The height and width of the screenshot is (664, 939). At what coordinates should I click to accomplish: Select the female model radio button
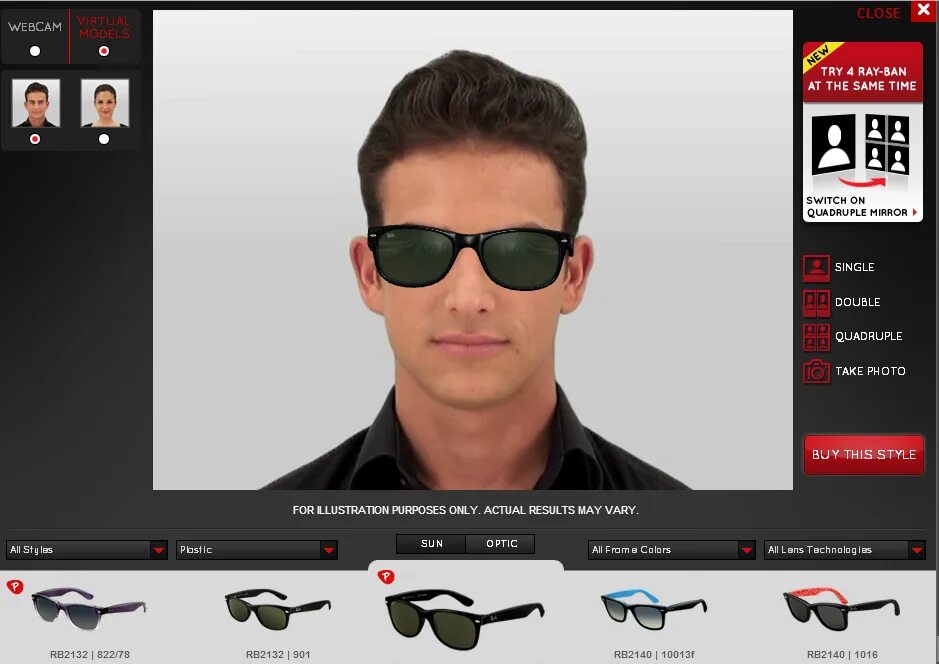(x=104, y=139)
